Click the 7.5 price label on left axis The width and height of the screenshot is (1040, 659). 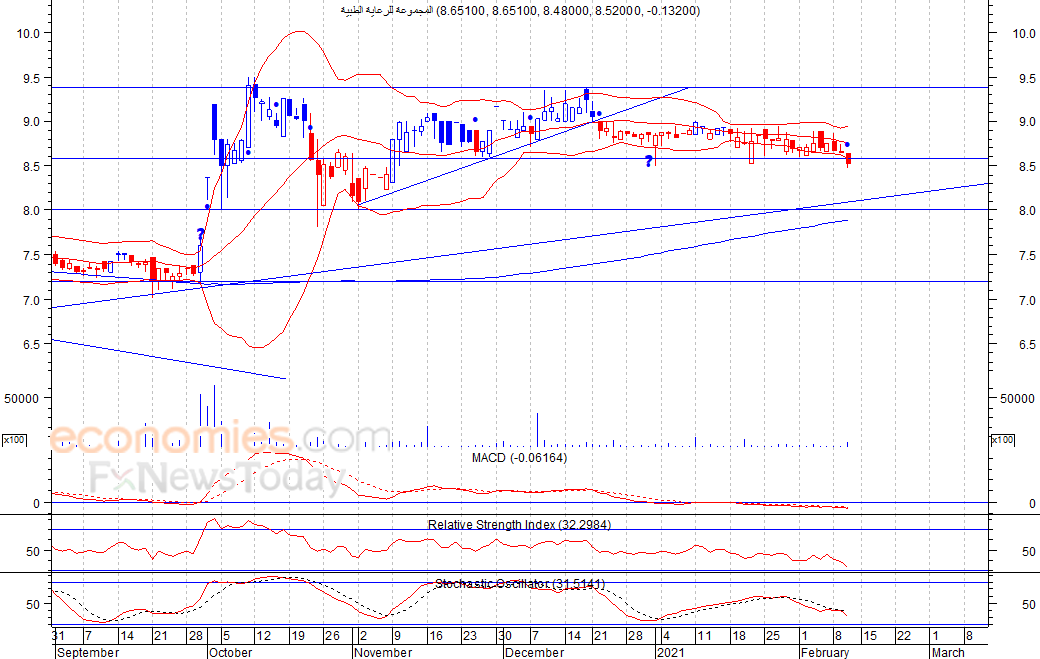click(32, 255)
